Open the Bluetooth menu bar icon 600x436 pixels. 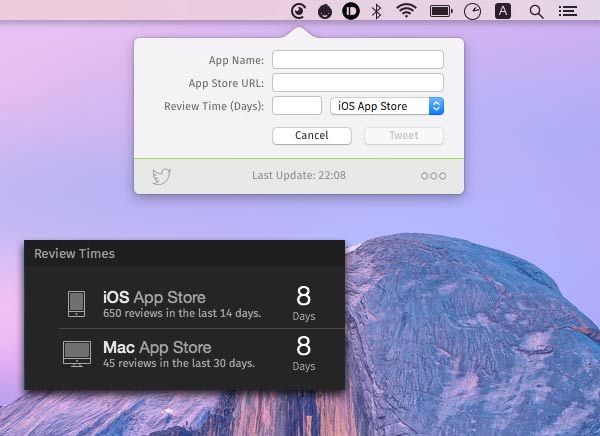tap(377, 11)
